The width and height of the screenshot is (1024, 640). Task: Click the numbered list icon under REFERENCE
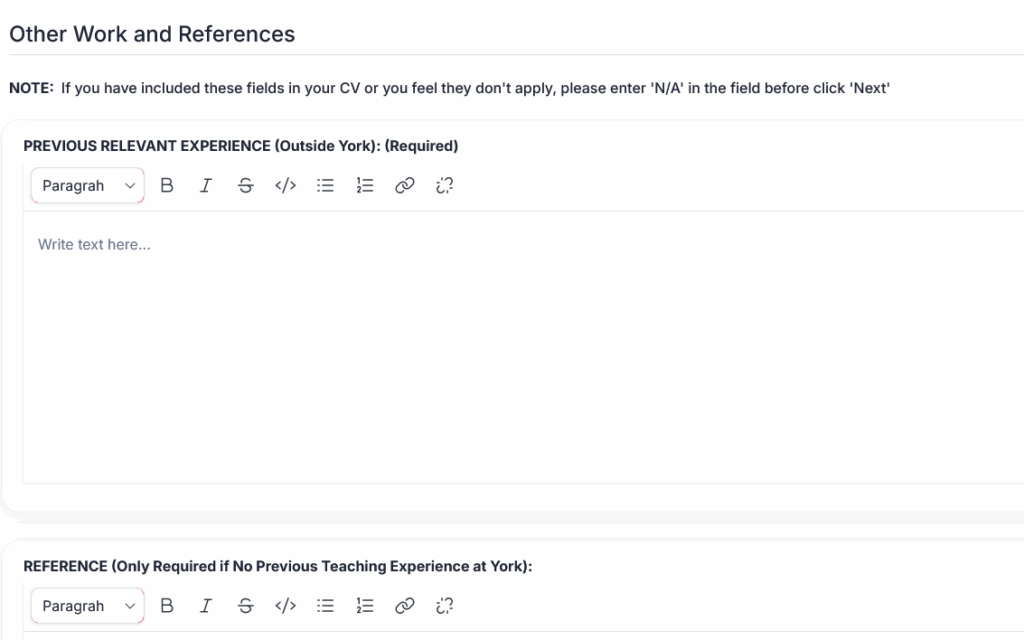pyautogui.click(x=364, y=605)
